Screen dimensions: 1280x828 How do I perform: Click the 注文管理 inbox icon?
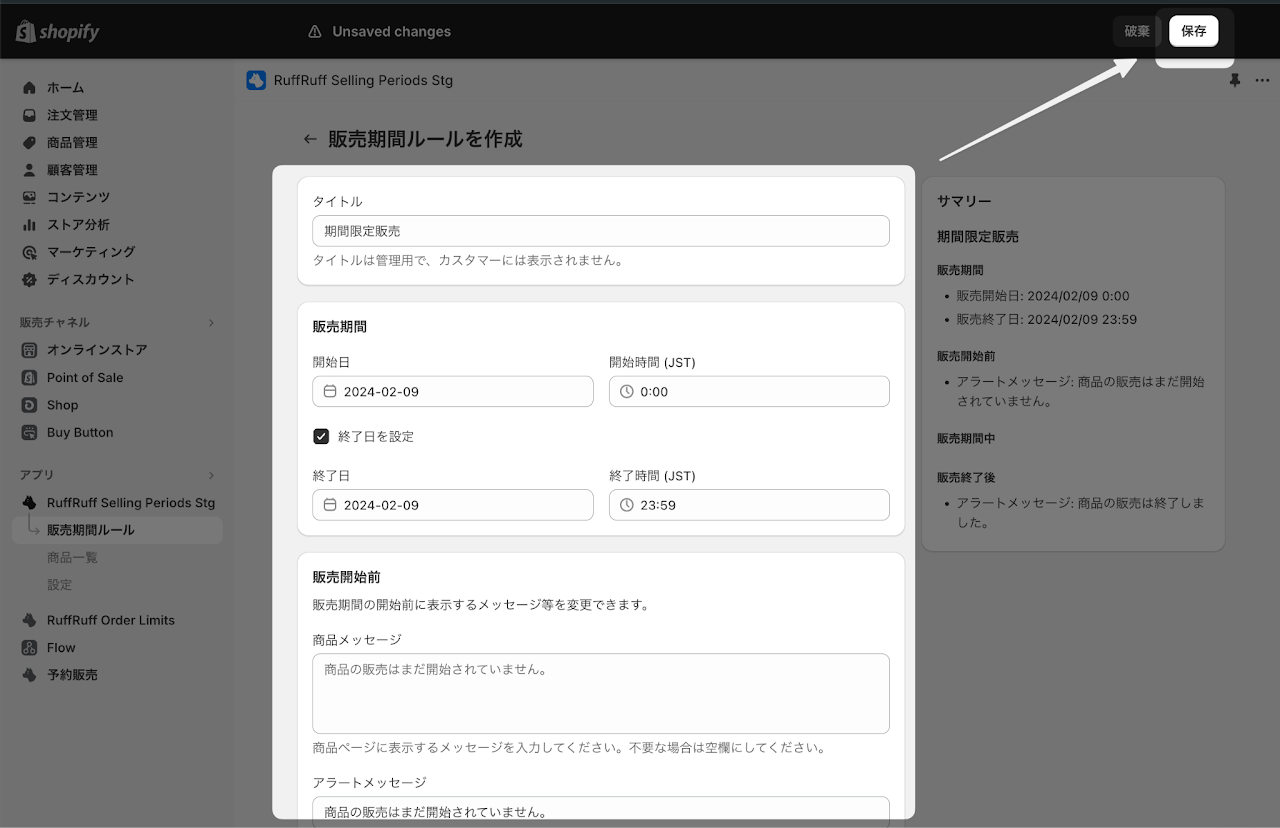(x=29, y=115)
